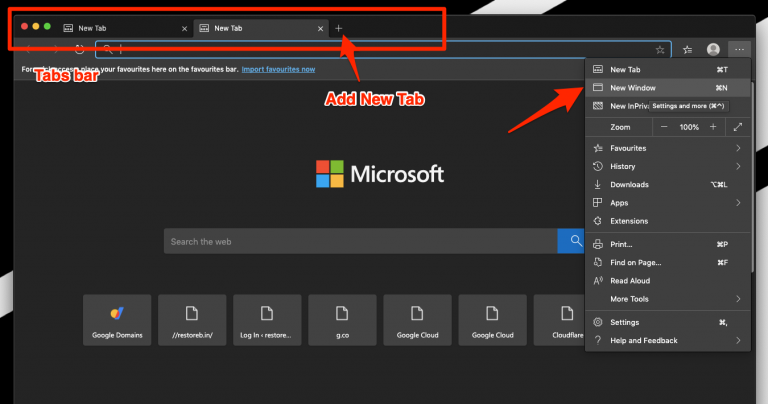Click inside the address bar
768x404 pixels.
383,49
